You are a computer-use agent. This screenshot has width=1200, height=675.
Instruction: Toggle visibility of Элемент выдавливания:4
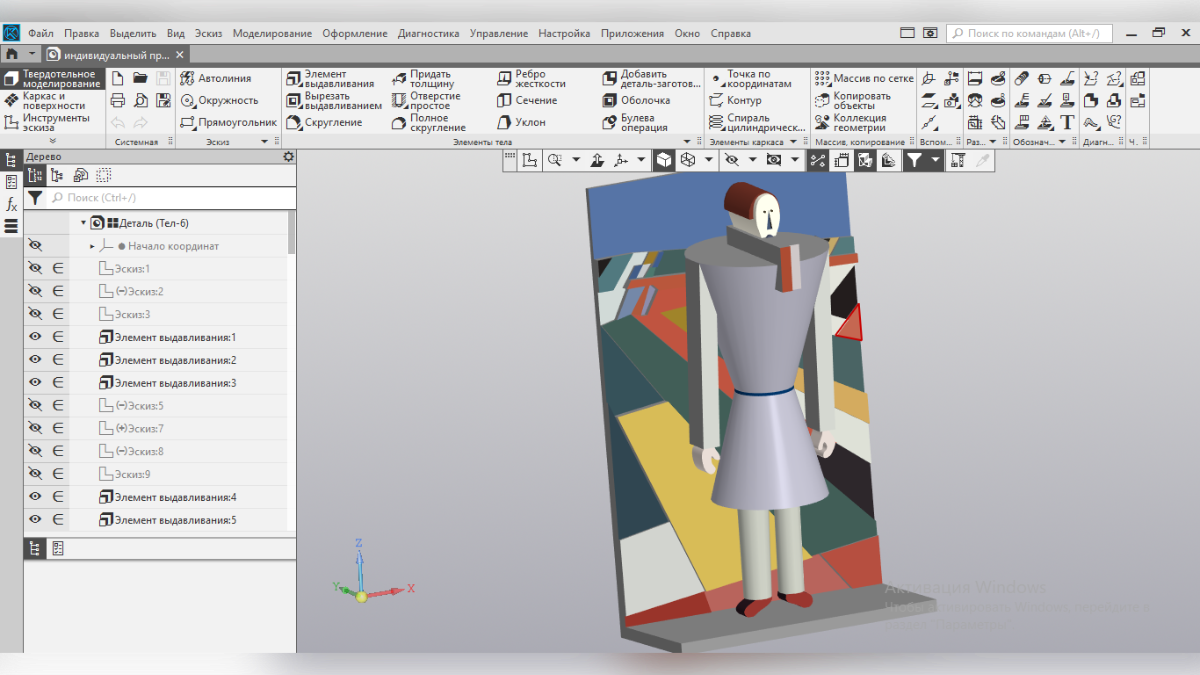tap(35, 497)
